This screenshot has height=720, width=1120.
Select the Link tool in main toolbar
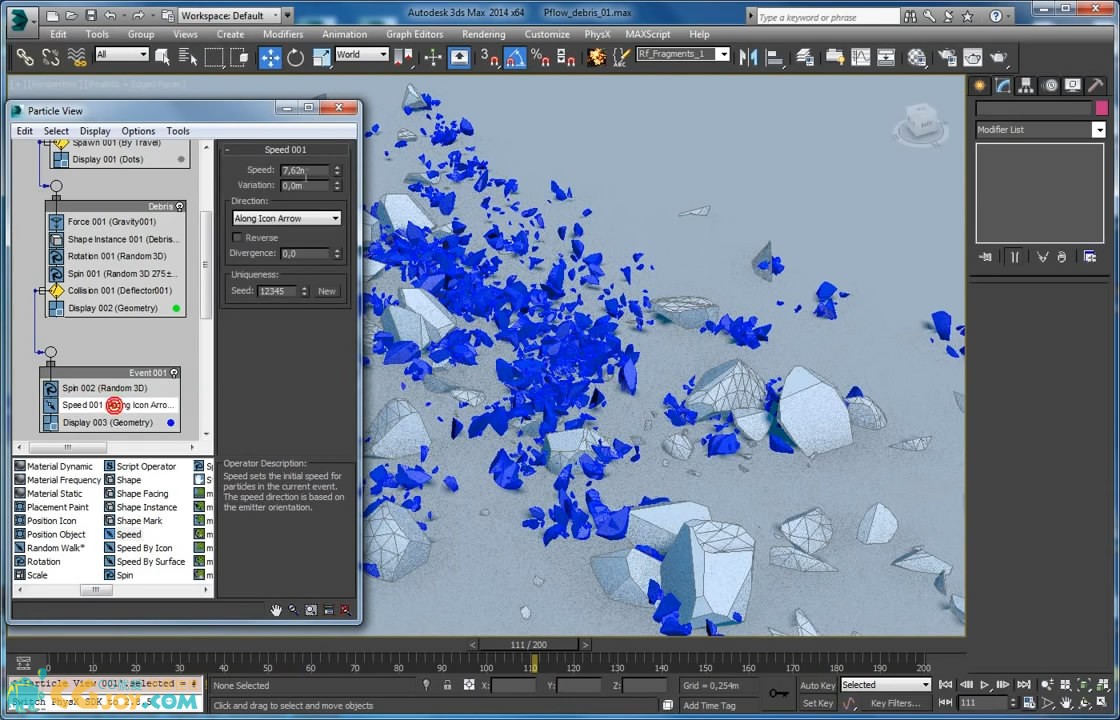pyautogui.click(x=25, y=57)
